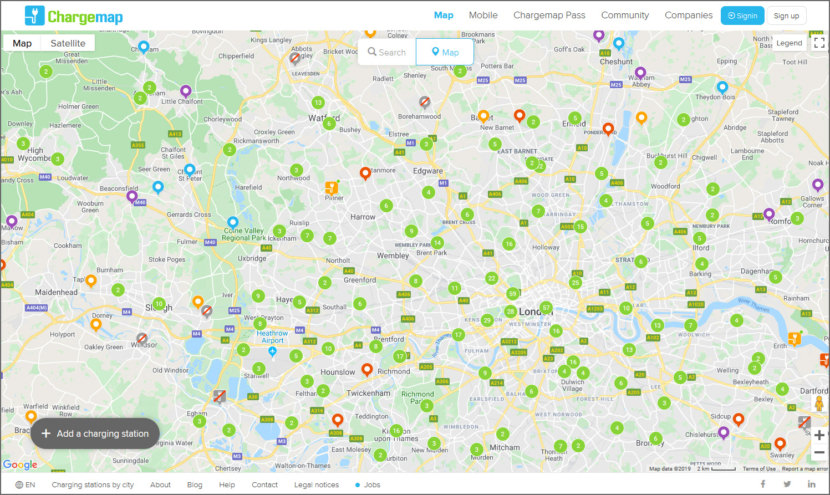Click the green cluster 57 near London
830x495 pixels.
click(546, 307)
